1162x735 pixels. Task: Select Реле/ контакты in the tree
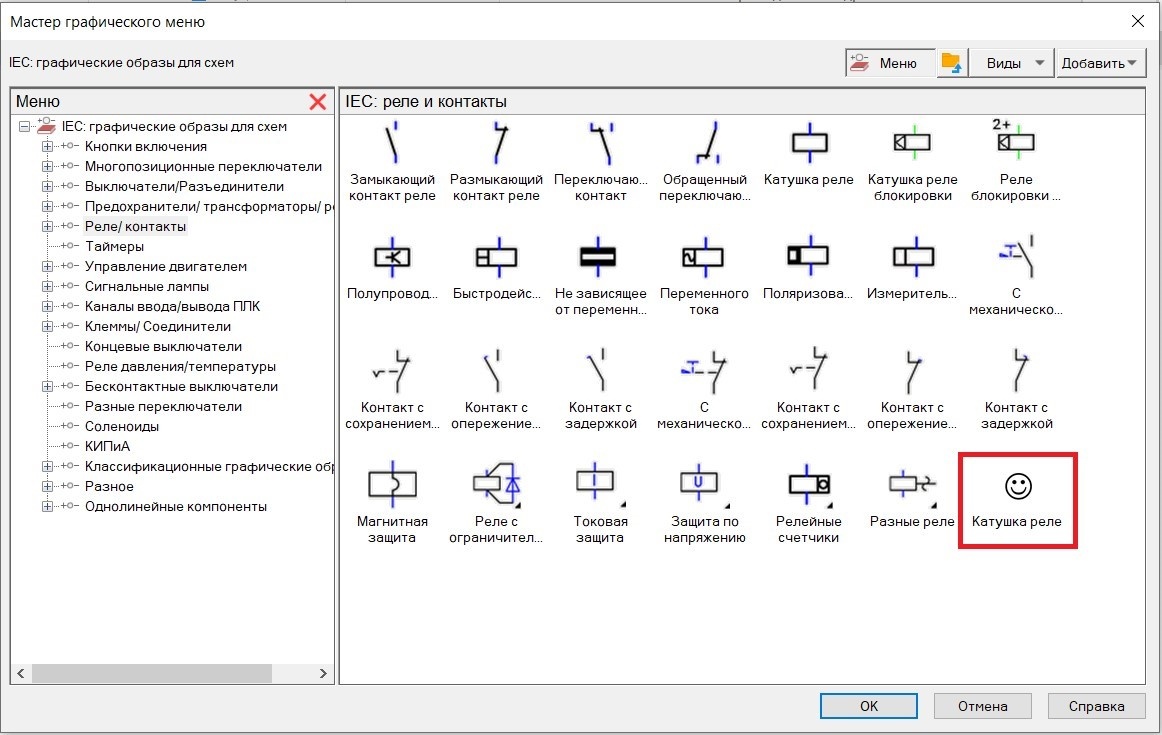135,227
